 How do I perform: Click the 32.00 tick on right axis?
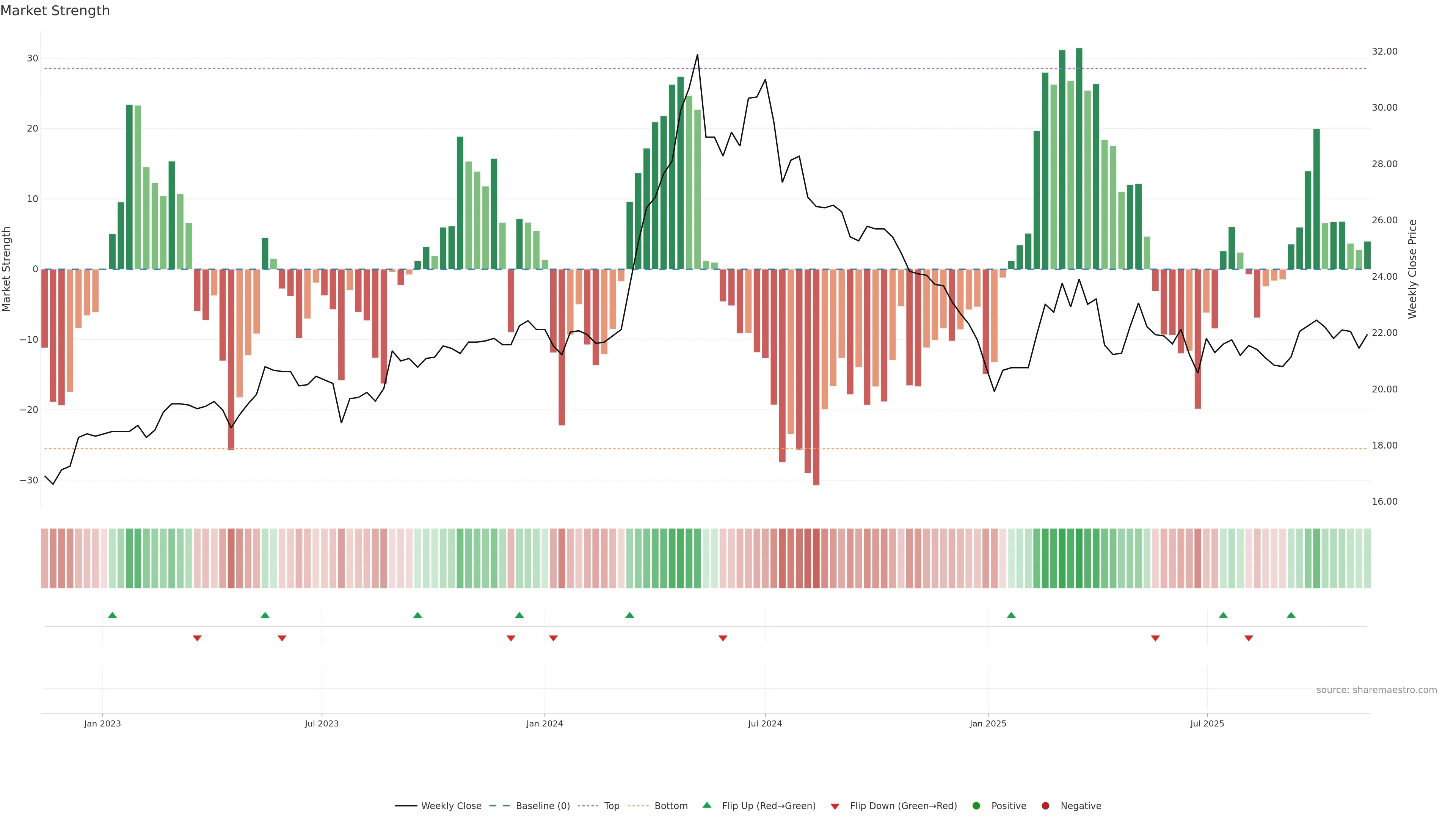(1384, 52)
